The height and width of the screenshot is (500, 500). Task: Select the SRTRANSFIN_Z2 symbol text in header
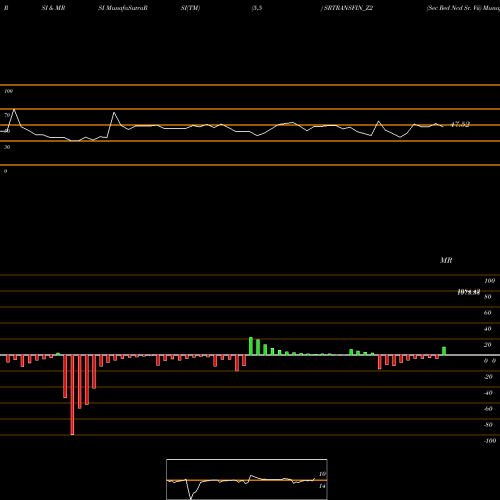click(x=348, y=8)
